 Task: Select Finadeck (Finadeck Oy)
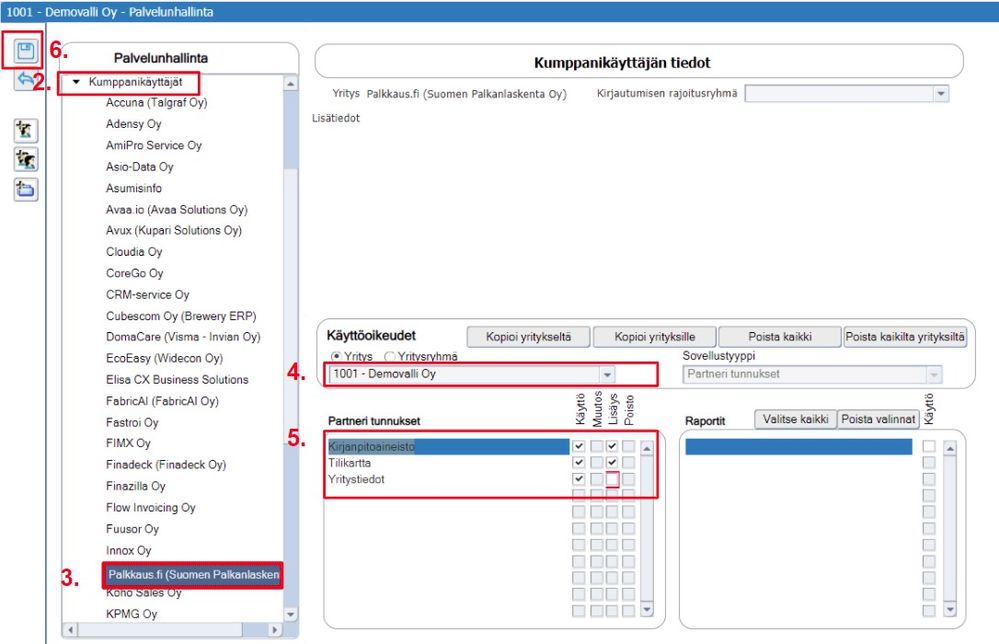pos(166,465)
